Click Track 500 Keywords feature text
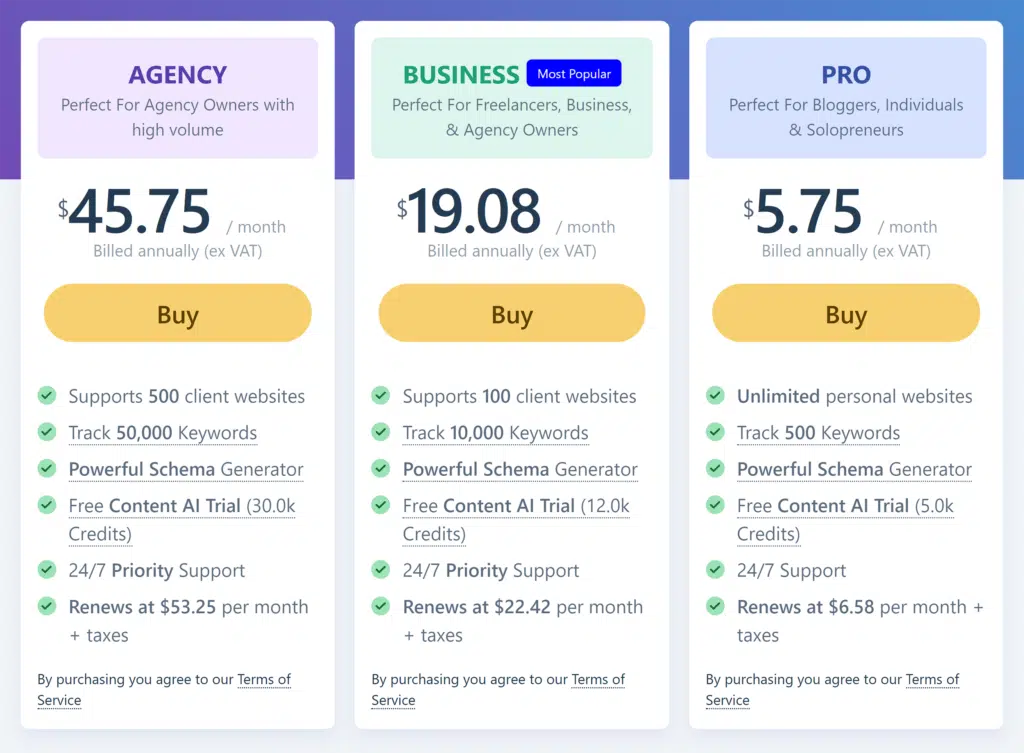 pos(818,433)
